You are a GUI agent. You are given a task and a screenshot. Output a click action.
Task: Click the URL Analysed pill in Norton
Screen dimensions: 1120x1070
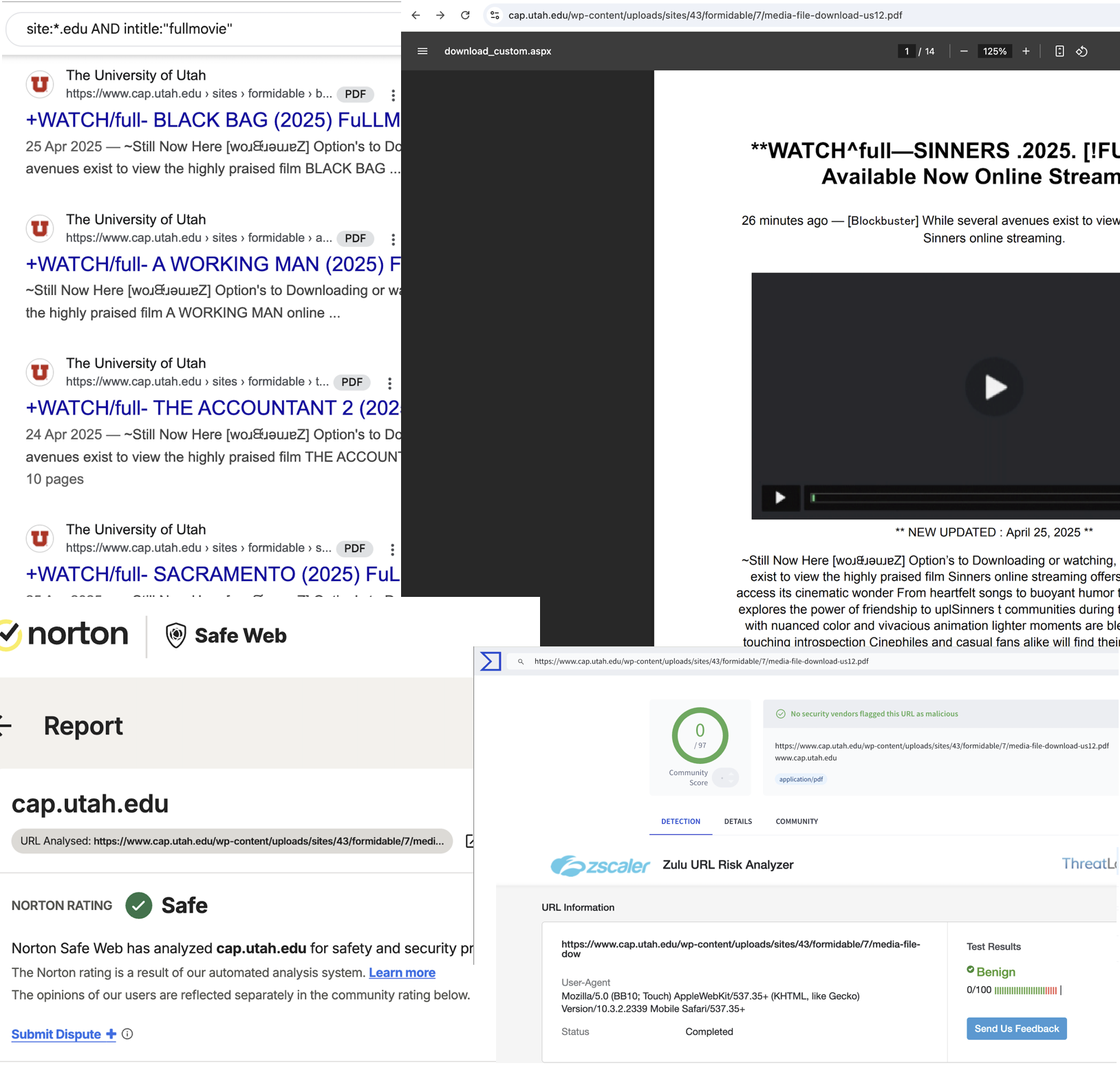pyautogui.click(x=232, y=841)
